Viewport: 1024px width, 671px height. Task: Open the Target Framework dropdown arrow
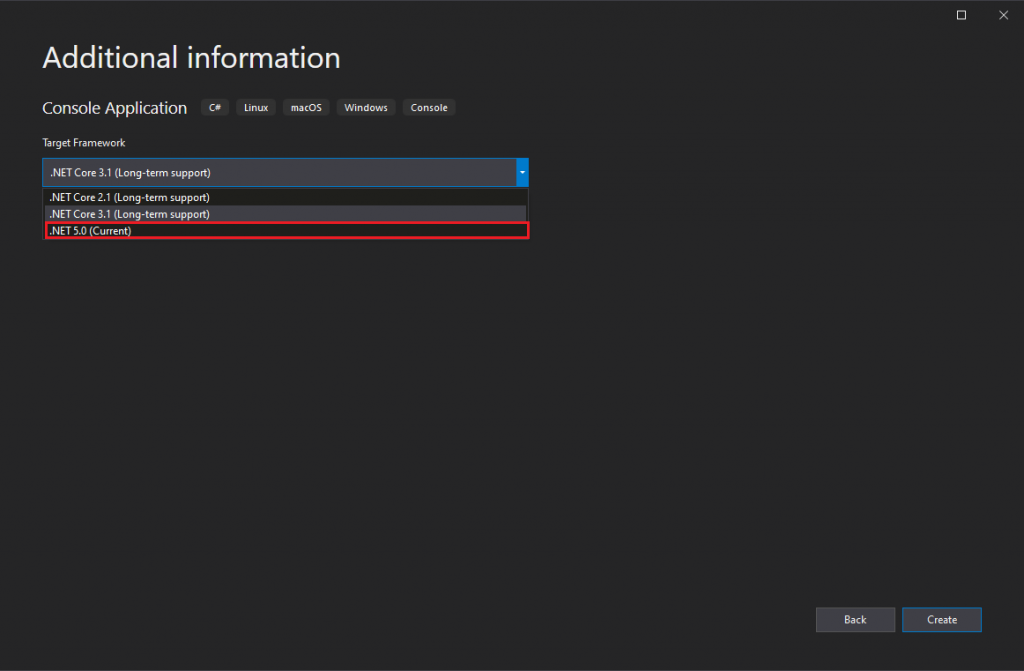[x=522, y=172]
